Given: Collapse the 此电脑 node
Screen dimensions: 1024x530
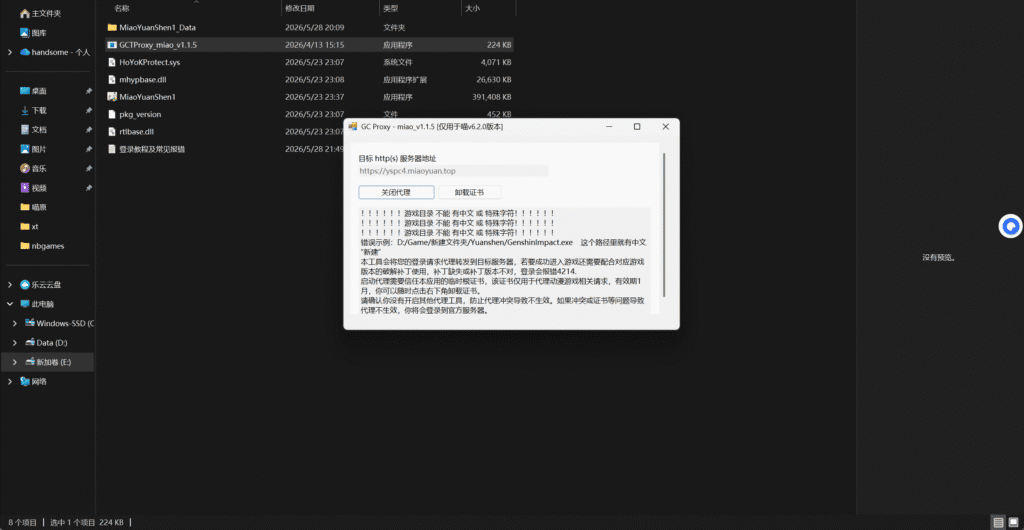Looking at the screenshot, I should pyautogui.click(x=10, y=304).
